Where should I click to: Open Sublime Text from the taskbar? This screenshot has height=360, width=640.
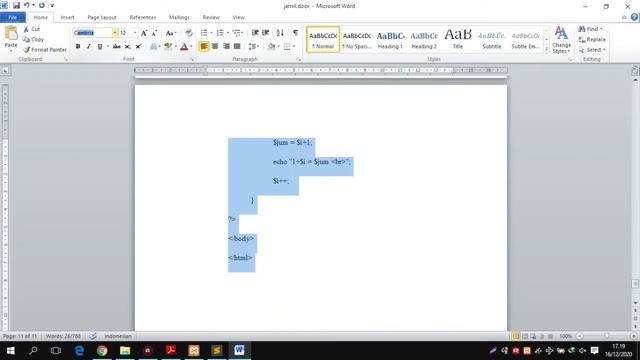pyautogui.click(x=217, y=350)
